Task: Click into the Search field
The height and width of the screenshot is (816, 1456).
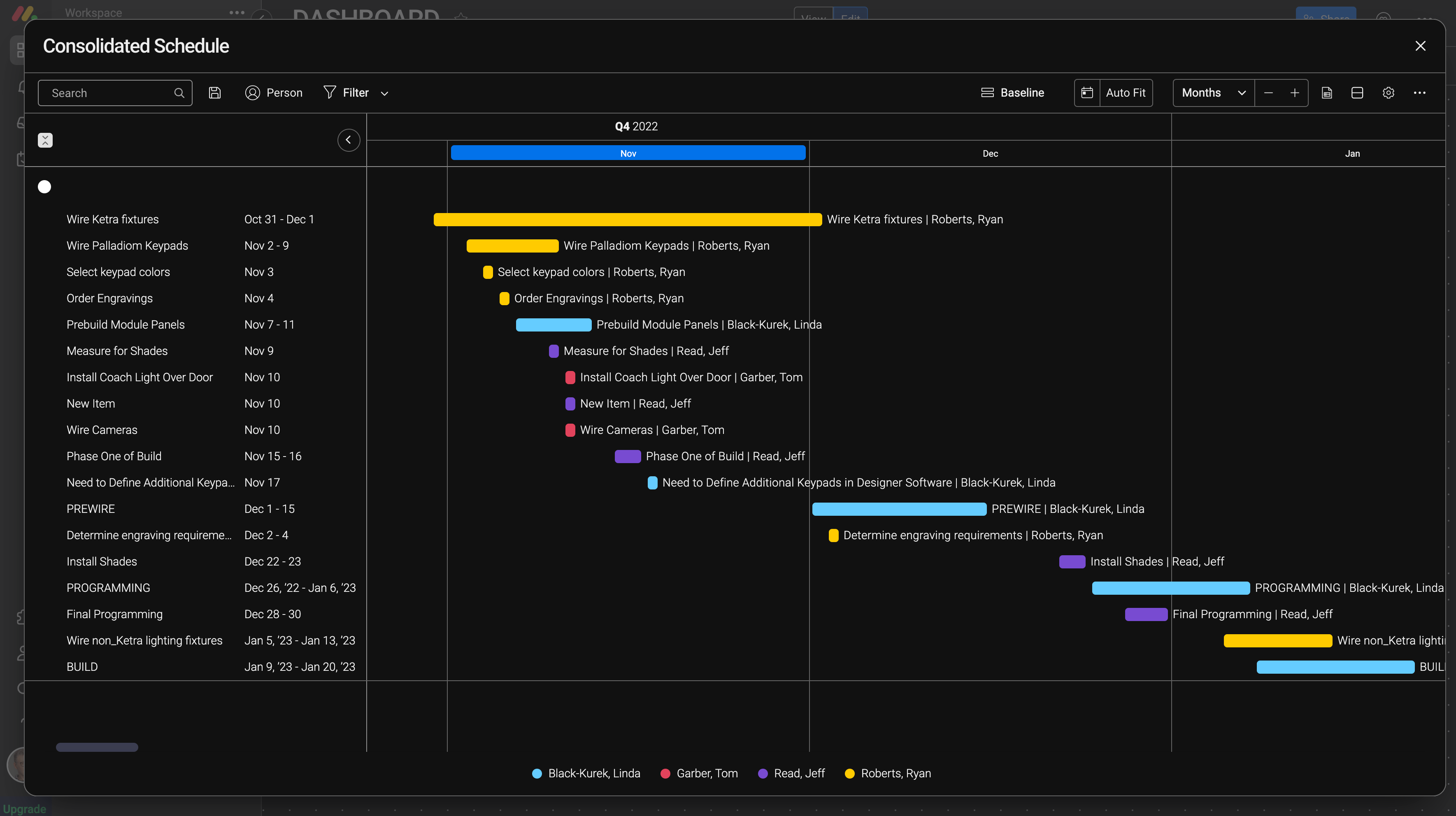Action: point(115,93)
